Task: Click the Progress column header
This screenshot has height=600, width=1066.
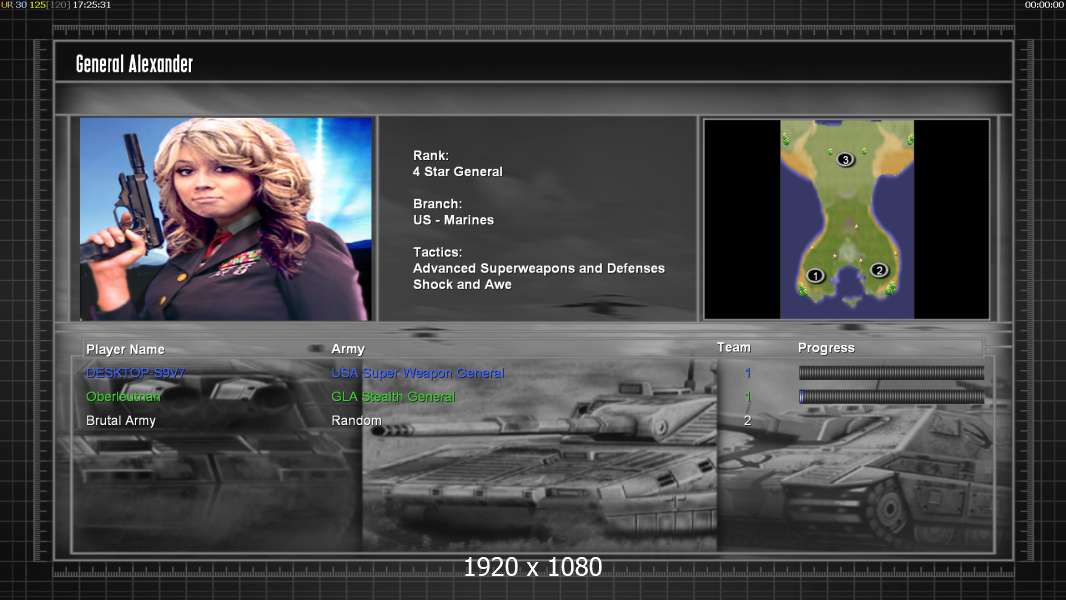Action: point(826,348)
